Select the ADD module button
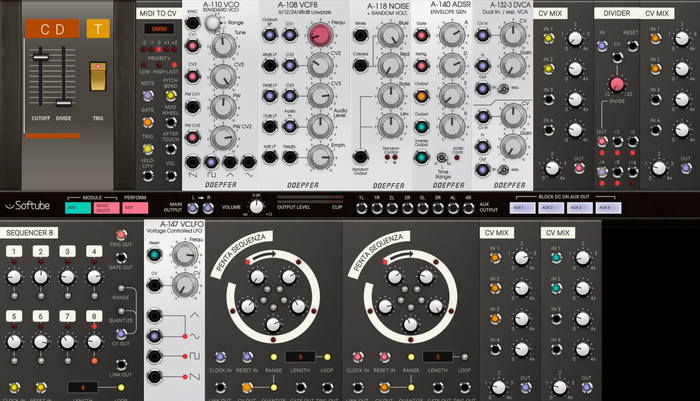The height and width of the screenshot is (401, 700). point(76,208)
